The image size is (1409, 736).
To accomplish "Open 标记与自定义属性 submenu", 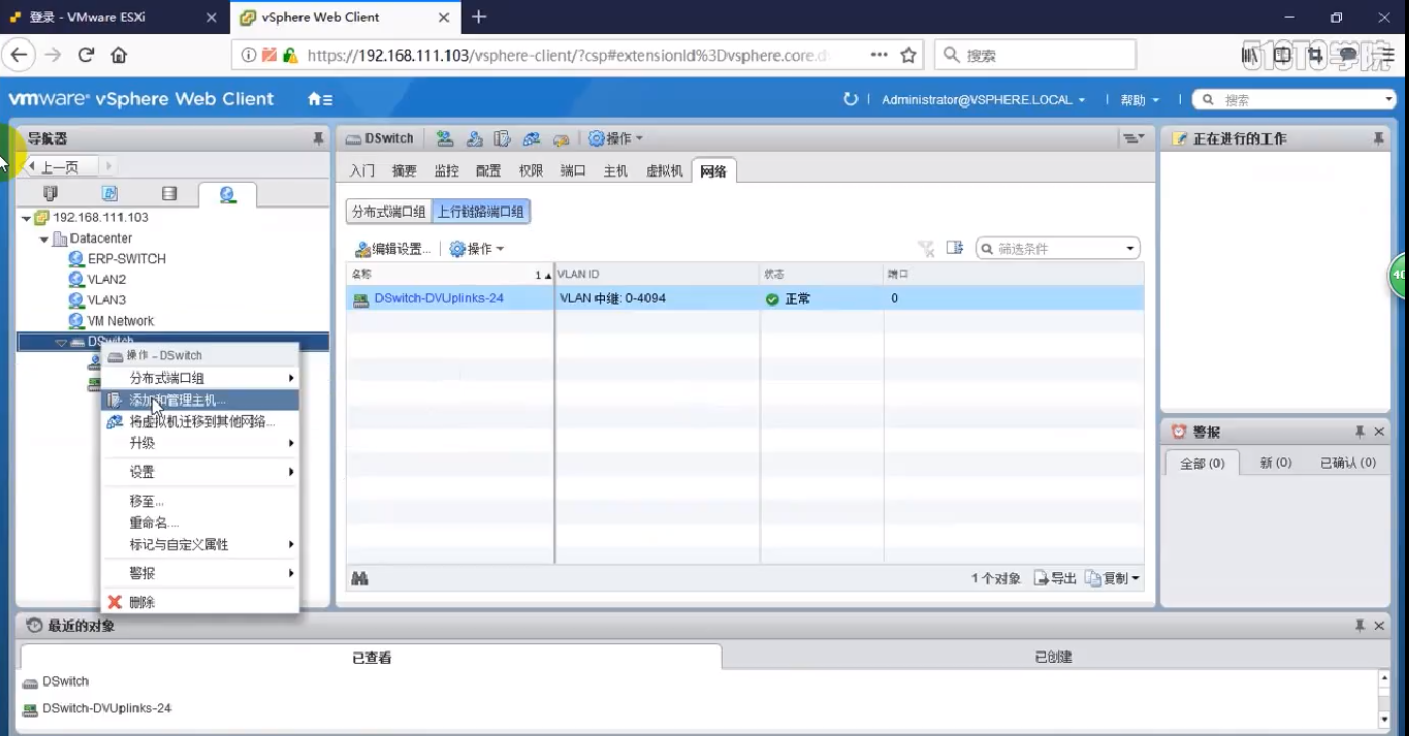I will 200,545.
